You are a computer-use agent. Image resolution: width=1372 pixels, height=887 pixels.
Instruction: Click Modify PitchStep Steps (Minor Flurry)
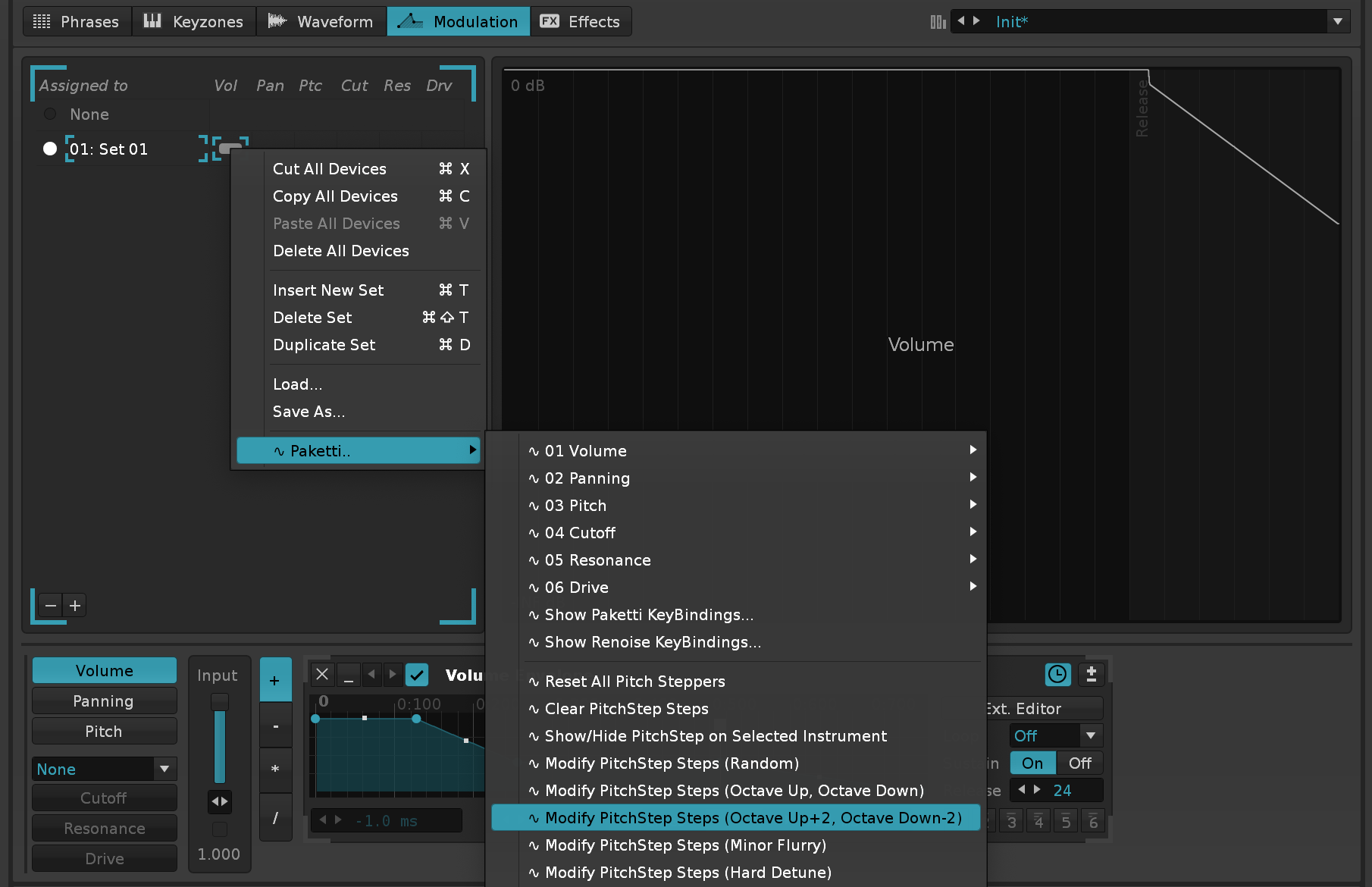click(685, 845)
